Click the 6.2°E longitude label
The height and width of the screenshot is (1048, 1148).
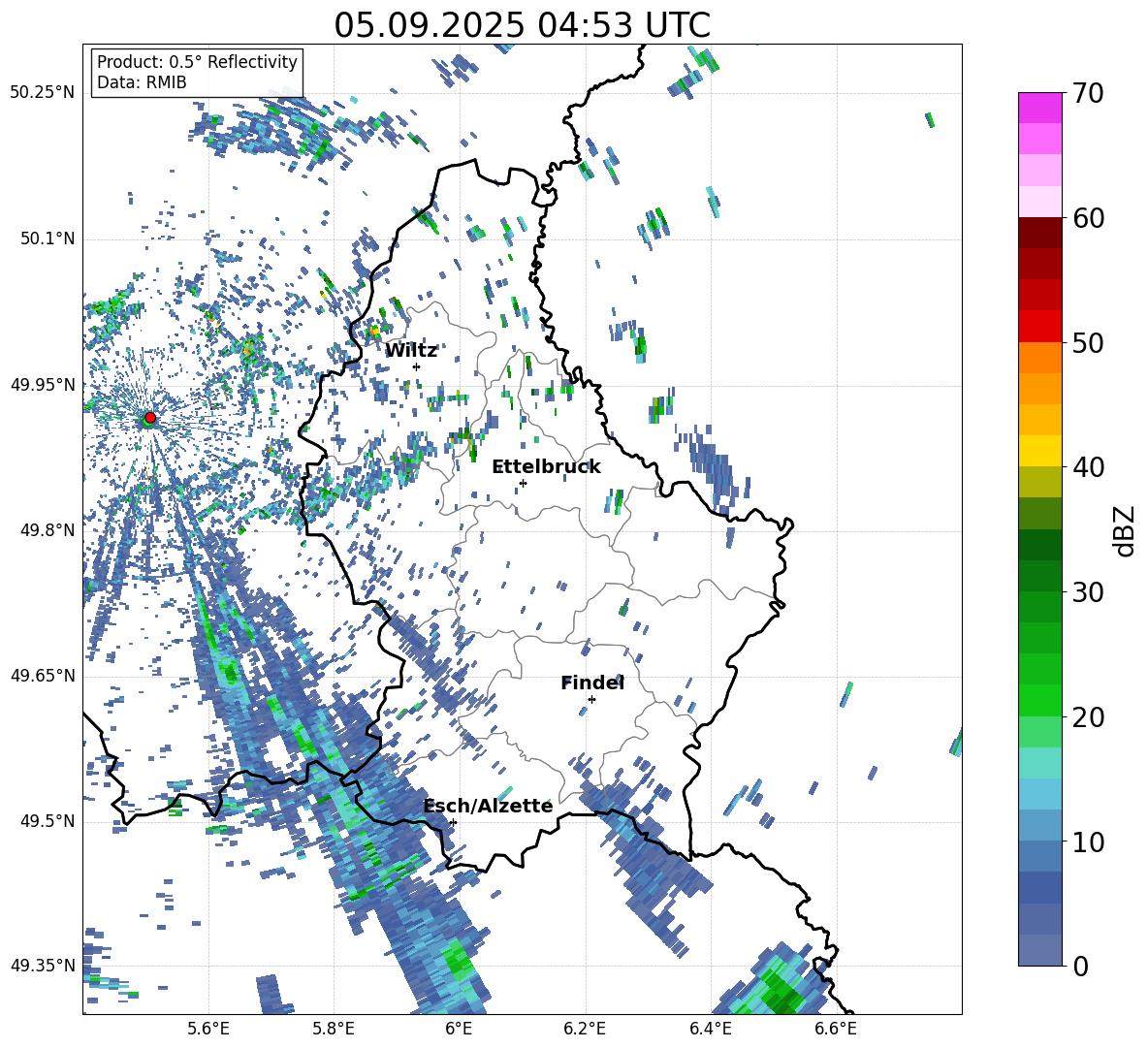point(586,1030)
